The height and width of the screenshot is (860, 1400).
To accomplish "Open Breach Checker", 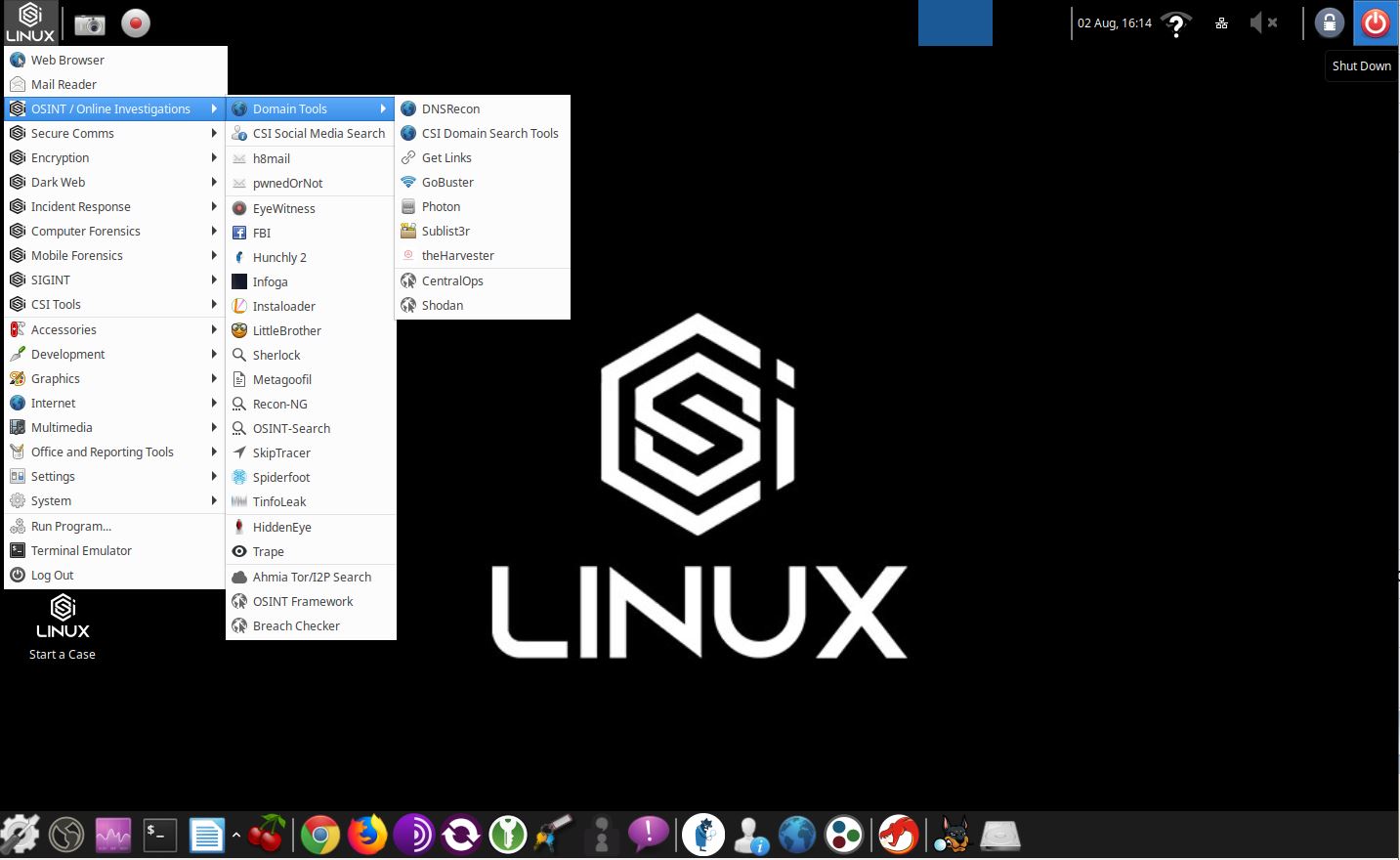I will (x=311, y=625).
